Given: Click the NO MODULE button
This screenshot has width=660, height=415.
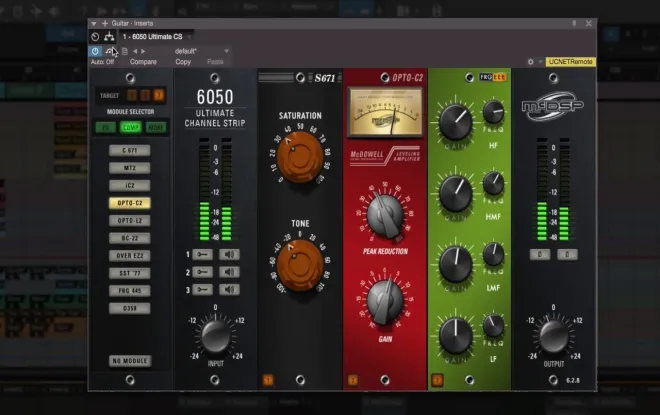Looking at the screenshot, I should tap(130, 361).
